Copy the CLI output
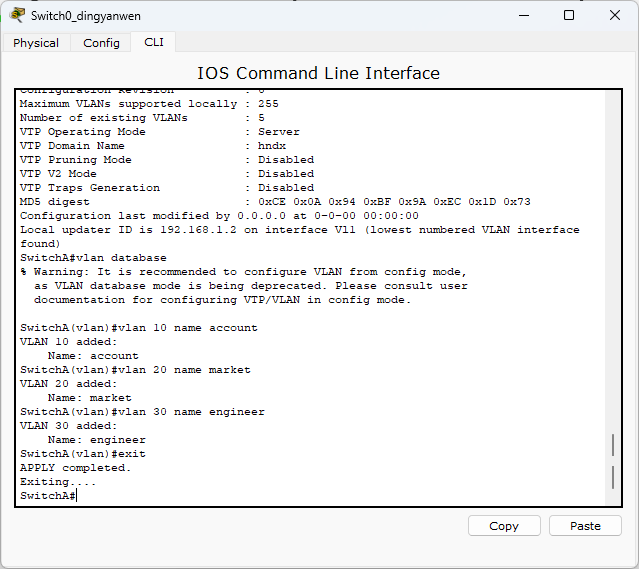 pyautogui.click(x=504, y=526)
